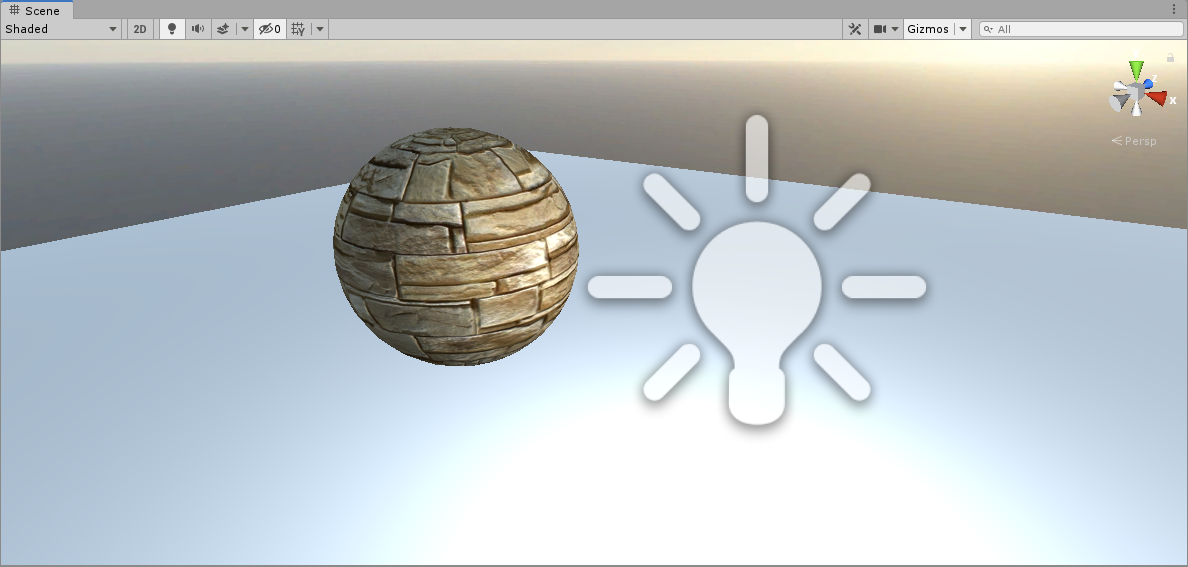Open the Shaded draw mode dropdown
The image size is (1188, 567).
(61, 29)
